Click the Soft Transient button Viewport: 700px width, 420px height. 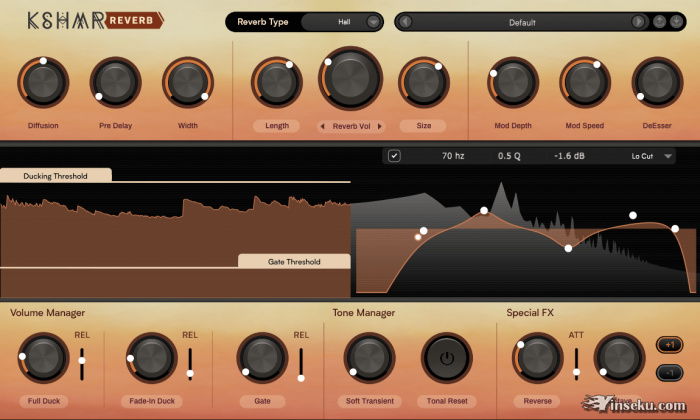pyautogui.click(x=369, y=400)
